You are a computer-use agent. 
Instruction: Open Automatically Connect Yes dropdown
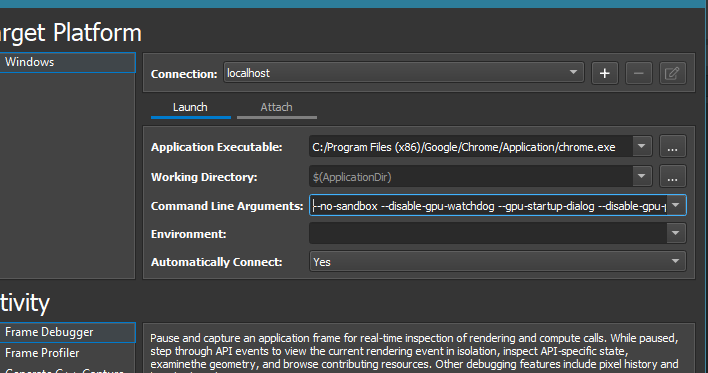pyautogui.click(x=498, y=261)
